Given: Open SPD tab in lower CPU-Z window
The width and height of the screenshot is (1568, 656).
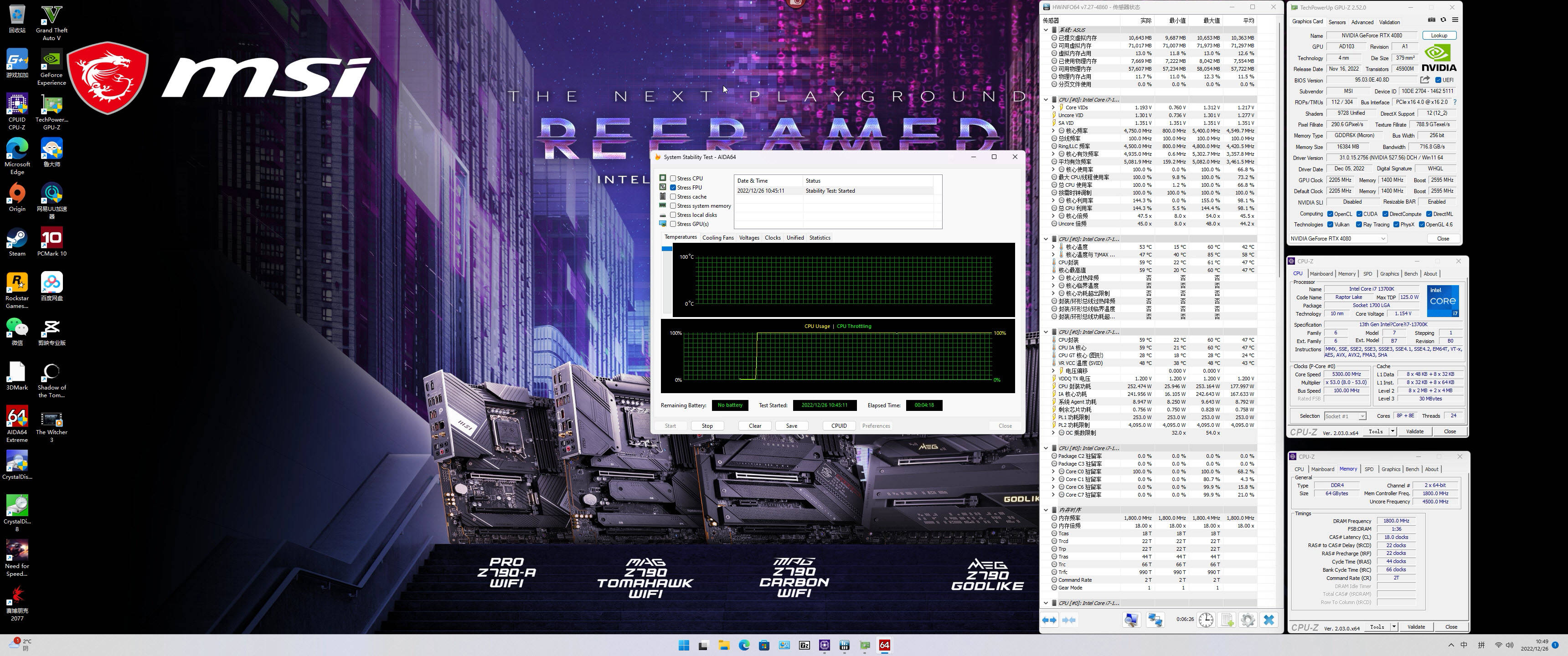Looking at the screenshot, I should 1369,469.
